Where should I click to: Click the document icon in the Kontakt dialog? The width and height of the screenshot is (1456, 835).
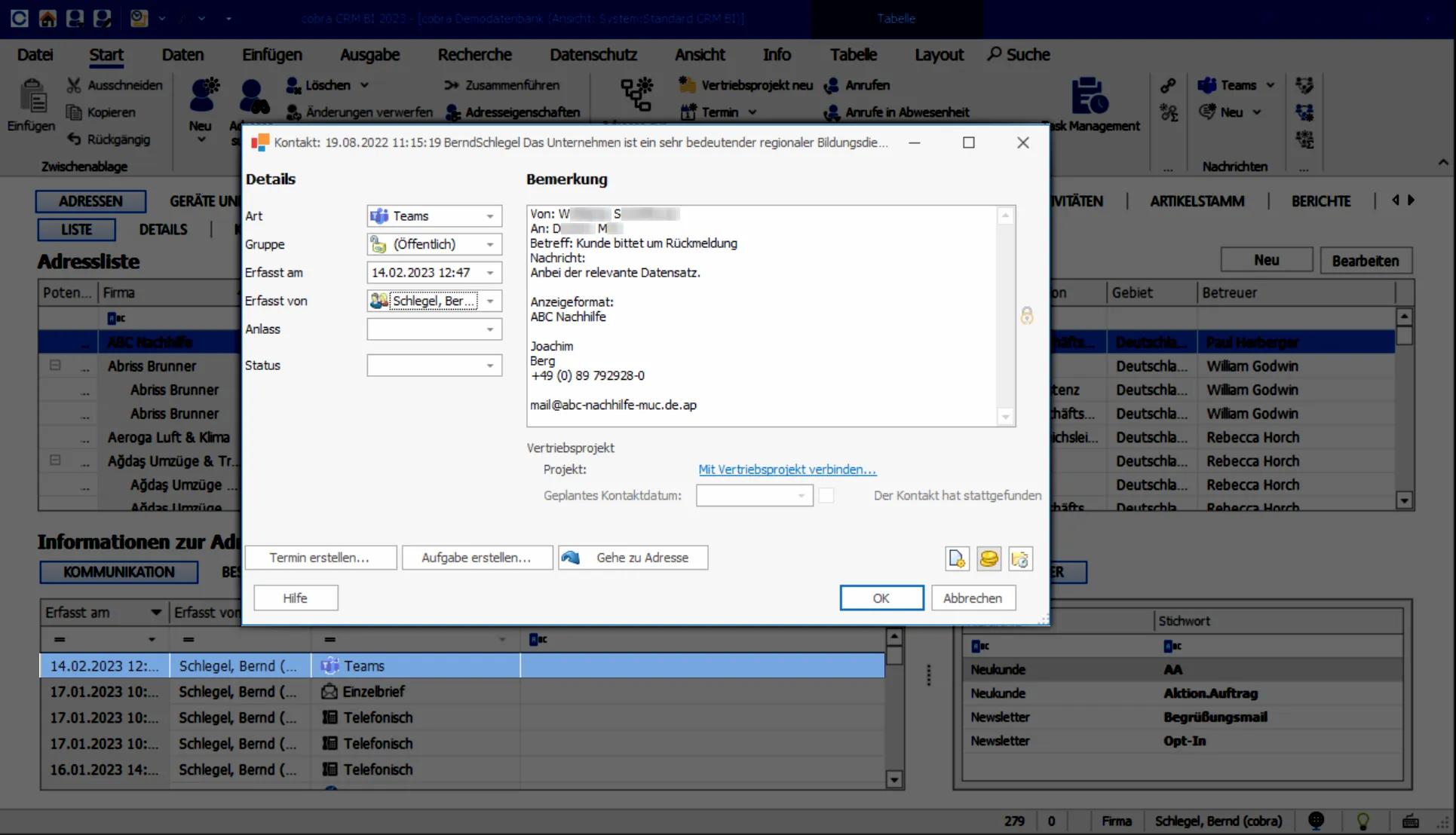tap(957, 558)
